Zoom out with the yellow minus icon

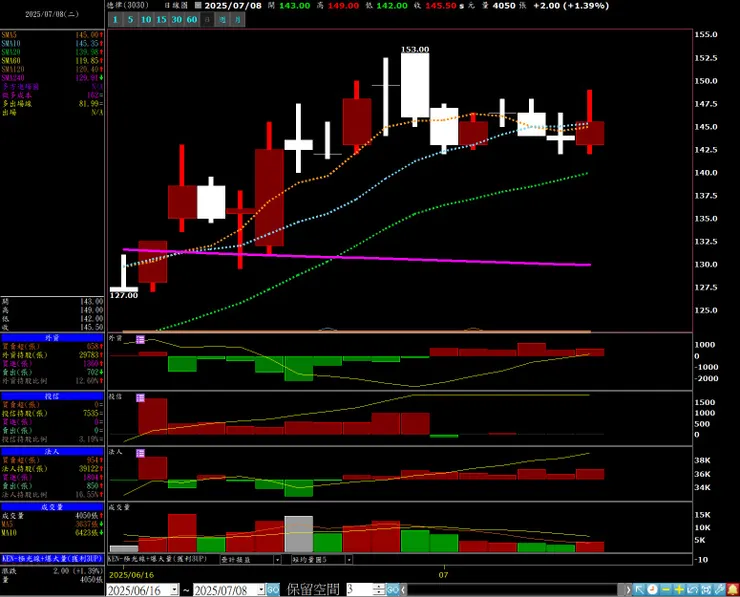[x=666, y=589]
